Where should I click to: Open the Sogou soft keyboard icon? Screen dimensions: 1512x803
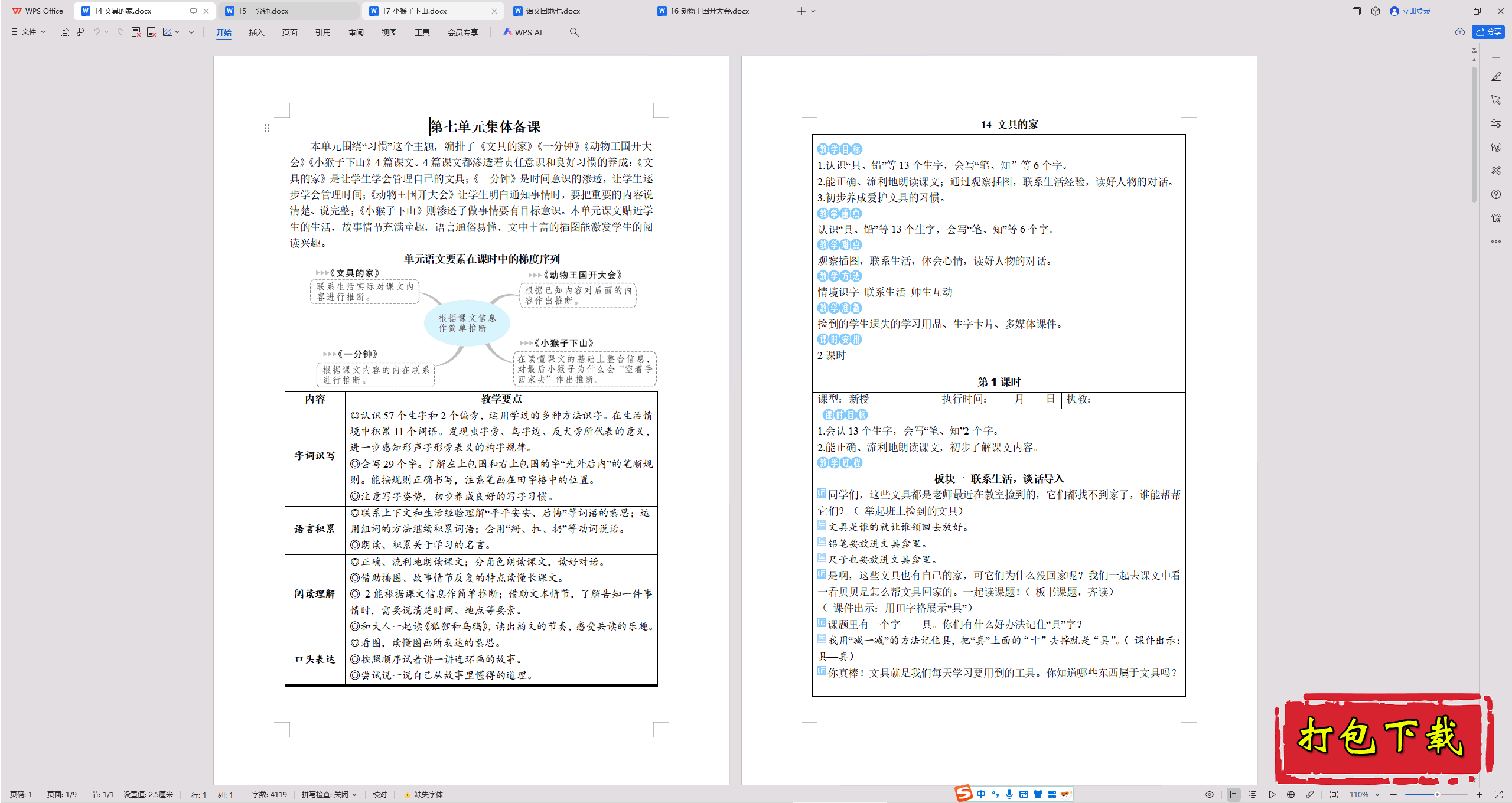pyautogui.click(x=1024, y=794)
